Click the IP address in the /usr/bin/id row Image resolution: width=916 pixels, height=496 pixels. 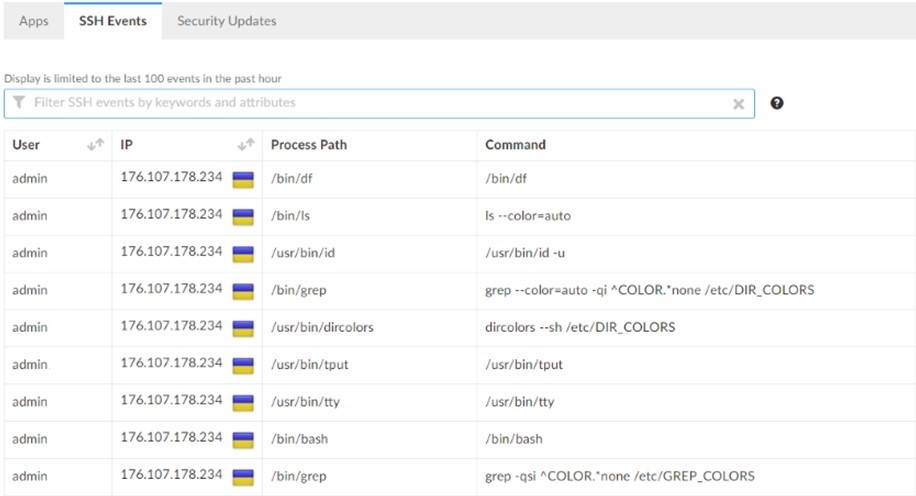click(171, 251)
